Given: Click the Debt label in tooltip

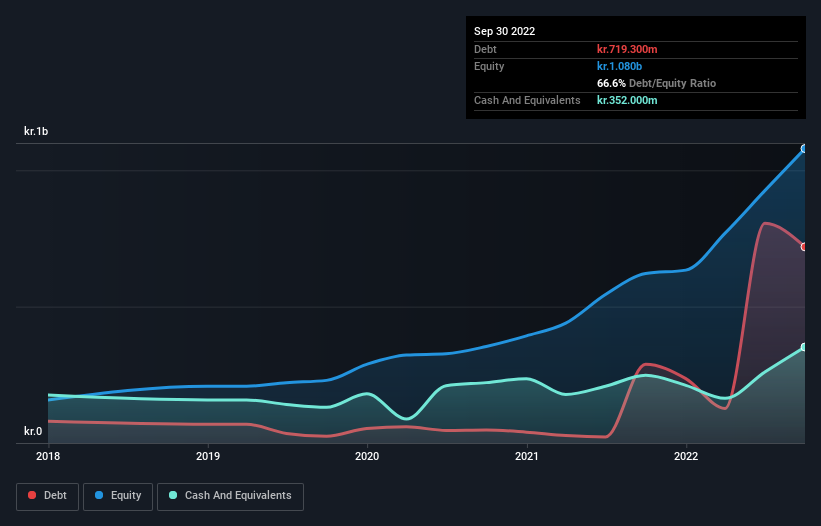Looking at the screenshot, I should pos(485,49).
